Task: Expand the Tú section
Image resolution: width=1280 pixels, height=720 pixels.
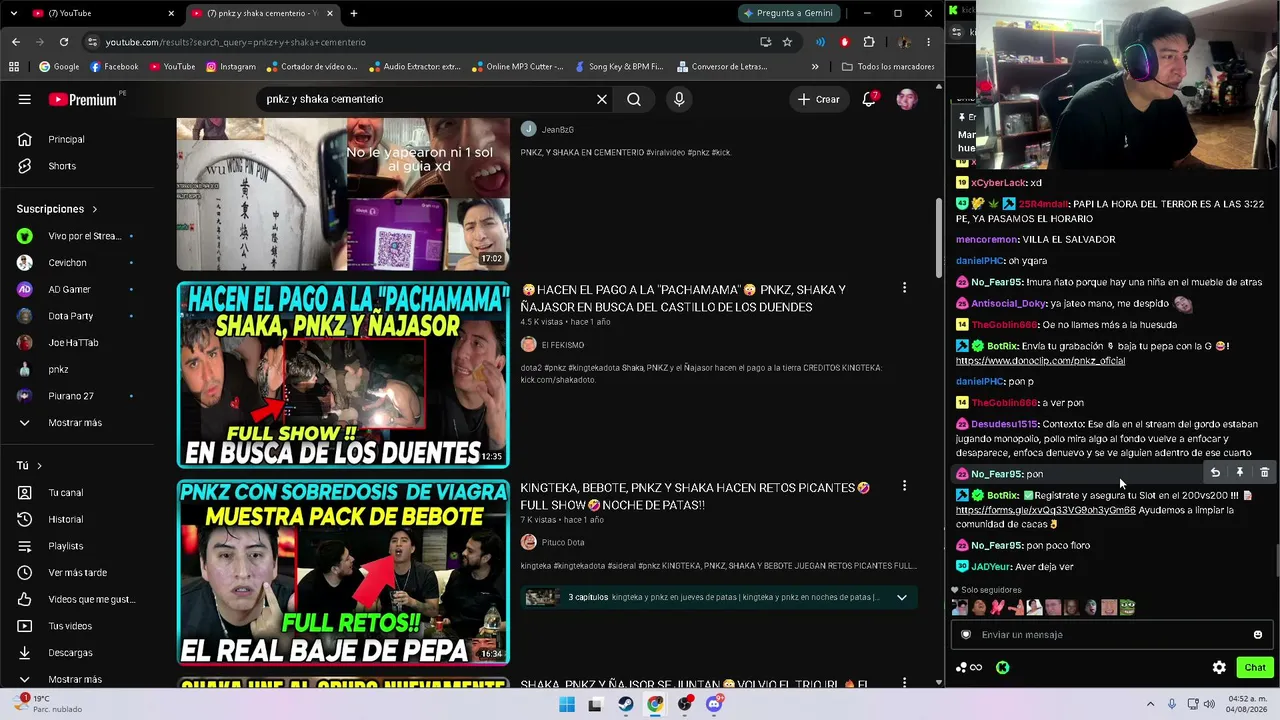Action: tap(29, 466)
